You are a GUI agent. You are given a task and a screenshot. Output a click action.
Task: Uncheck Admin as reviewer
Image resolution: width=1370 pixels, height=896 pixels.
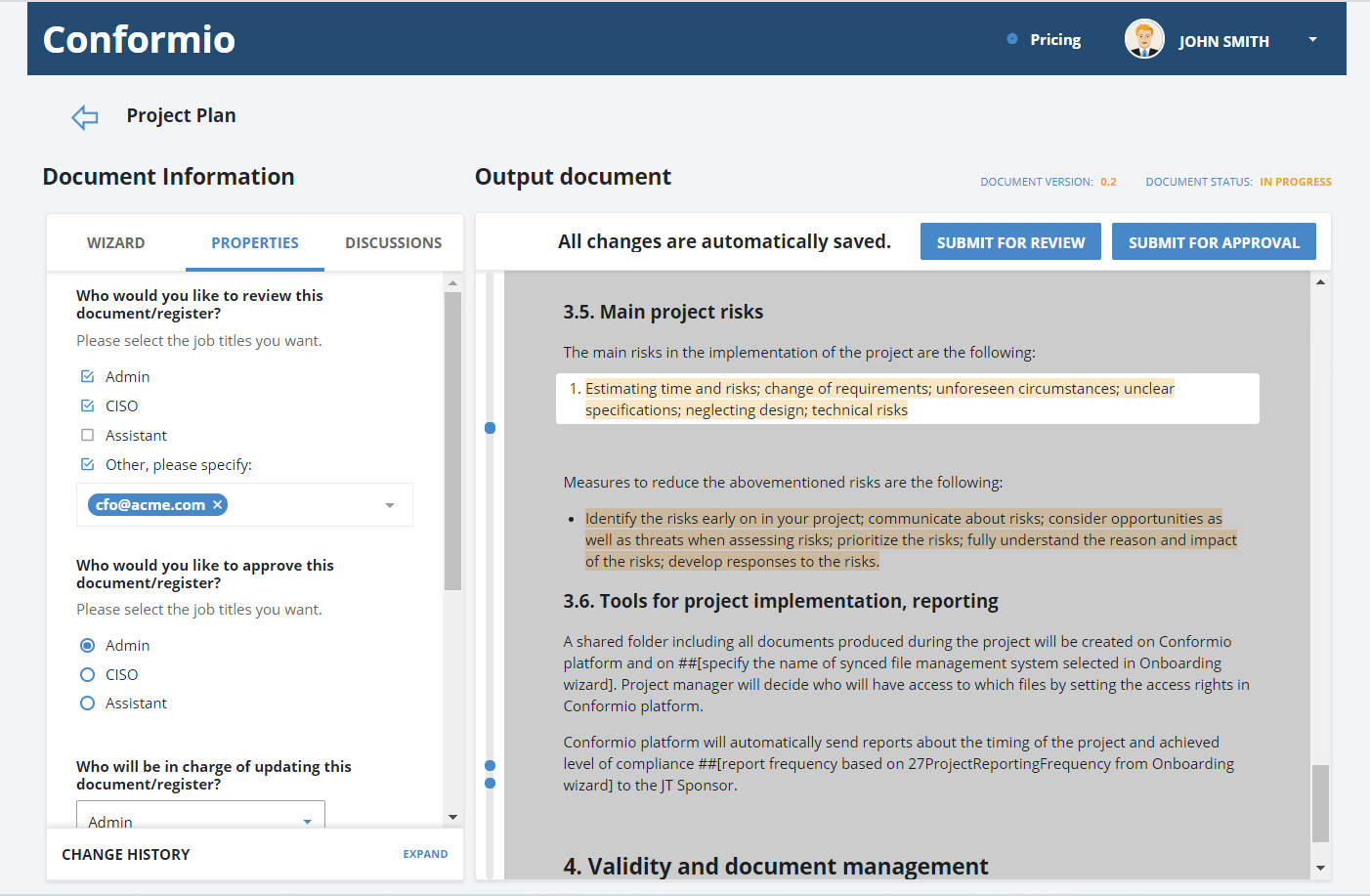[x=87, y=376]
